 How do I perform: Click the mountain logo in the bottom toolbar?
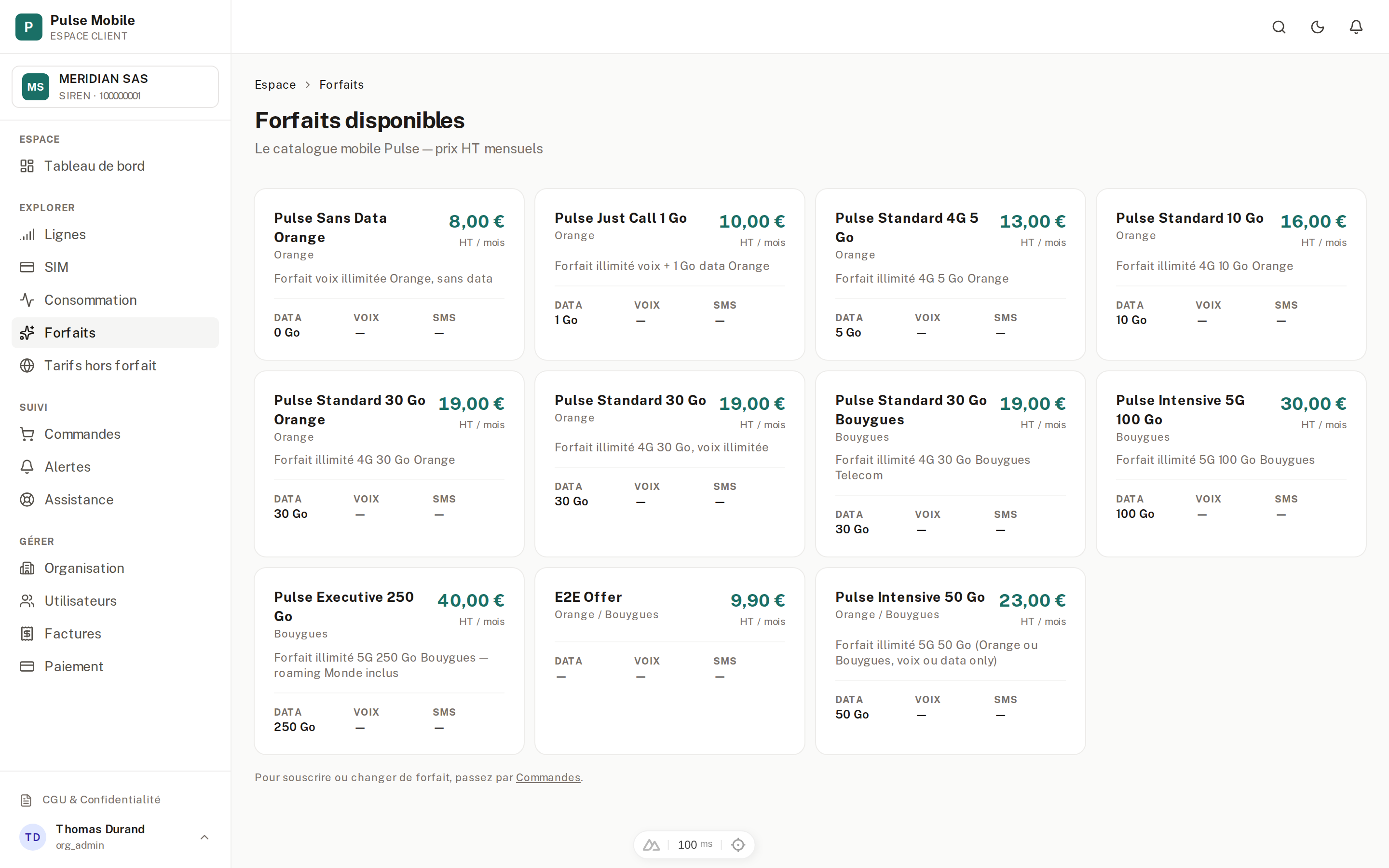tap(651, 844)
